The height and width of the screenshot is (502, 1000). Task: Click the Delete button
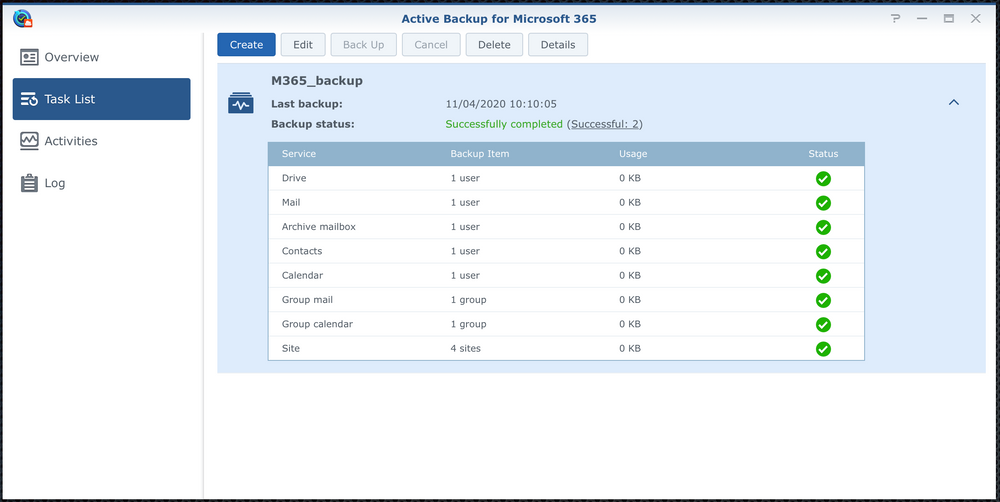pyautogui.click(x=494, y=45)
